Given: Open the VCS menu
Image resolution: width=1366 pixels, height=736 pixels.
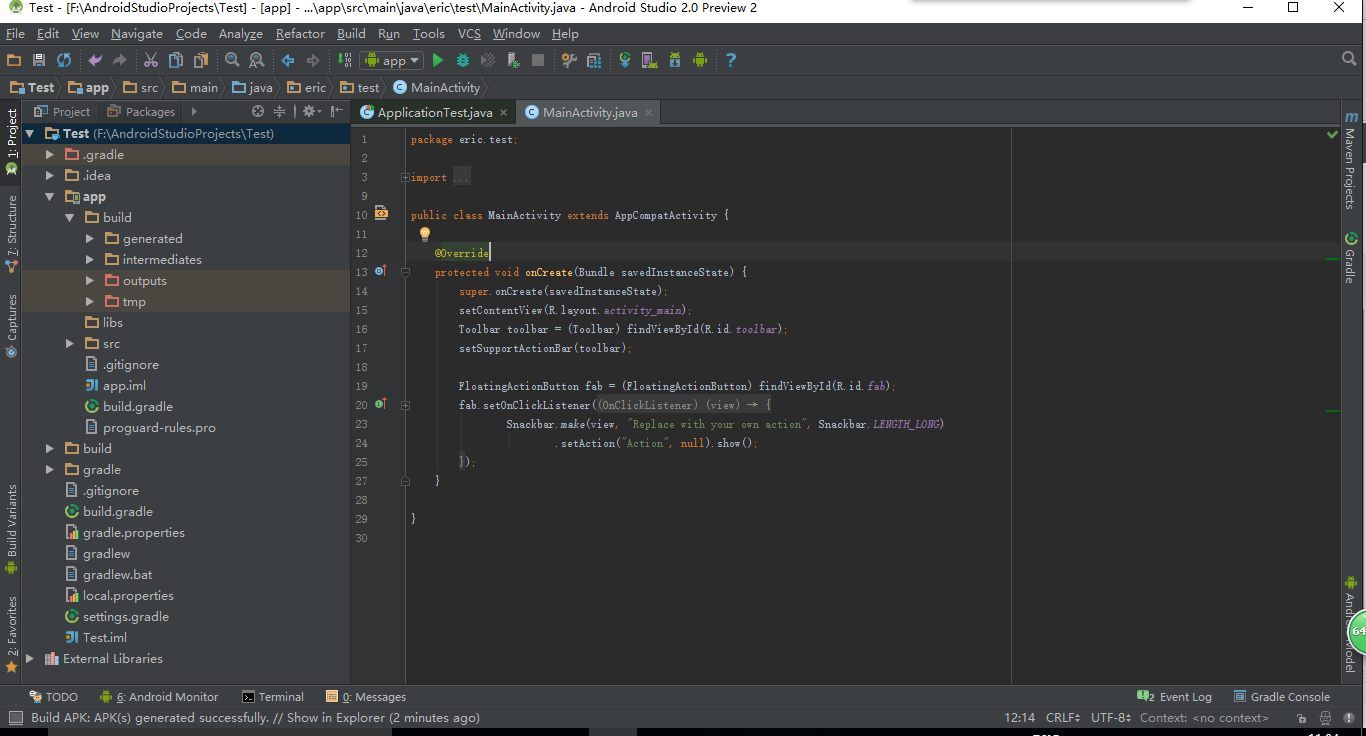Looking at the screenshot, I should click(x=469, y=33).
